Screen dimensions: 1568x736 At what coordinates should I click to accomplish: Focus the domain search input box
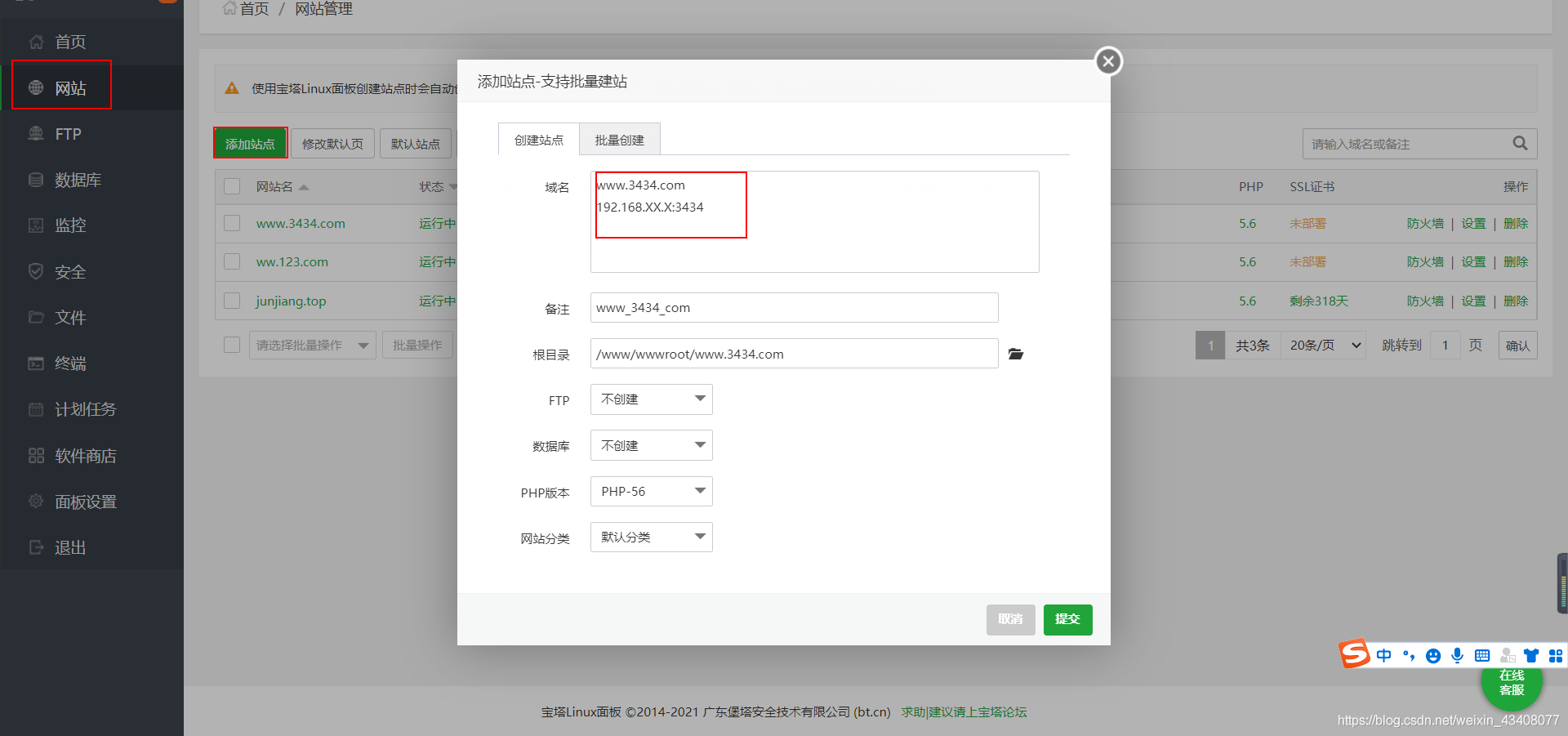click(x=1406, y=144)
